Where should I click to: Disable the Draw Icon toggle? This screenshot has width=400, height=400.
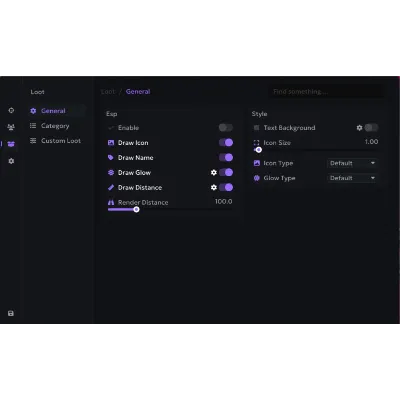click(x=226, y=143)
